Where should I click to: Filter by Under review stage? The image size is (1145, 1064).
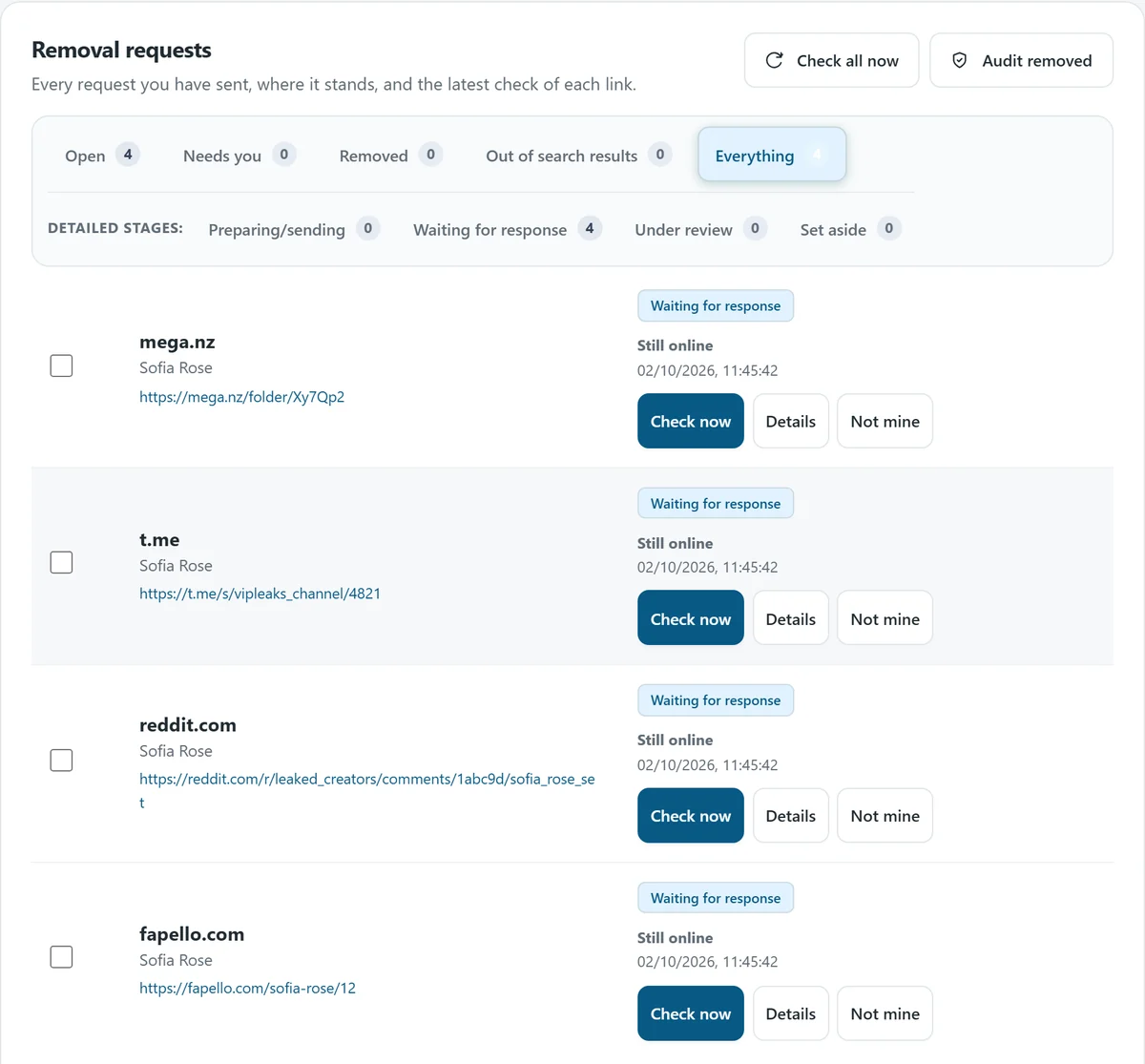coord(700,229)
